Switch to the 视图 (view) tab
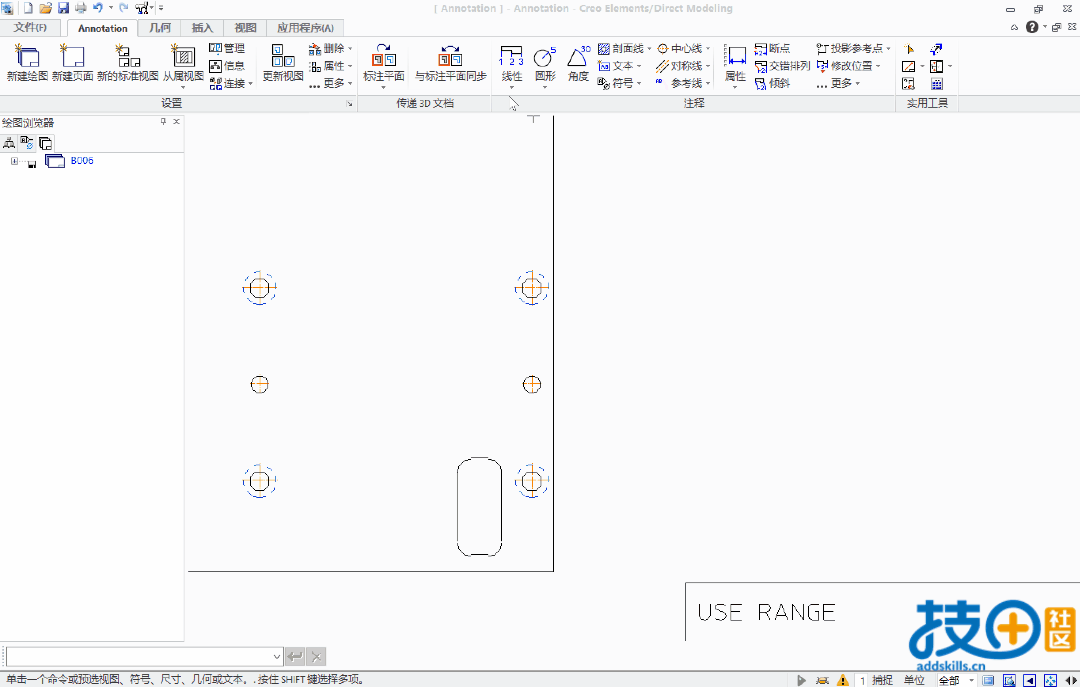The image size is (1080, 687). click(x=245, y=28)
